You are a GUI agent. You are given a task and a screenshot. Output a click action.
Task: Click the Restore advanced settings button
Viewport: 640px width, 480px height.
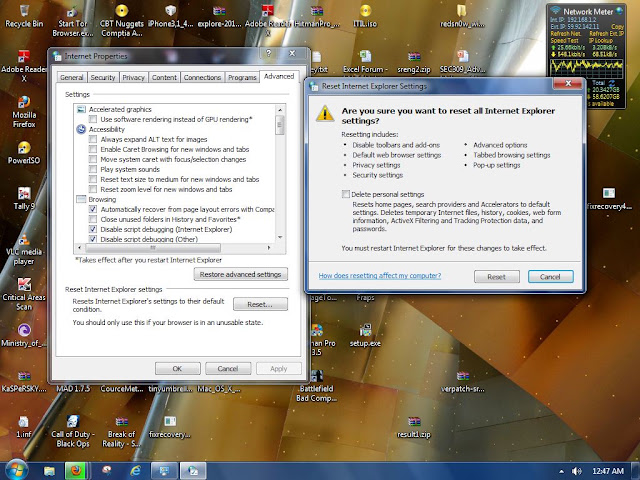tap(240, 274)
